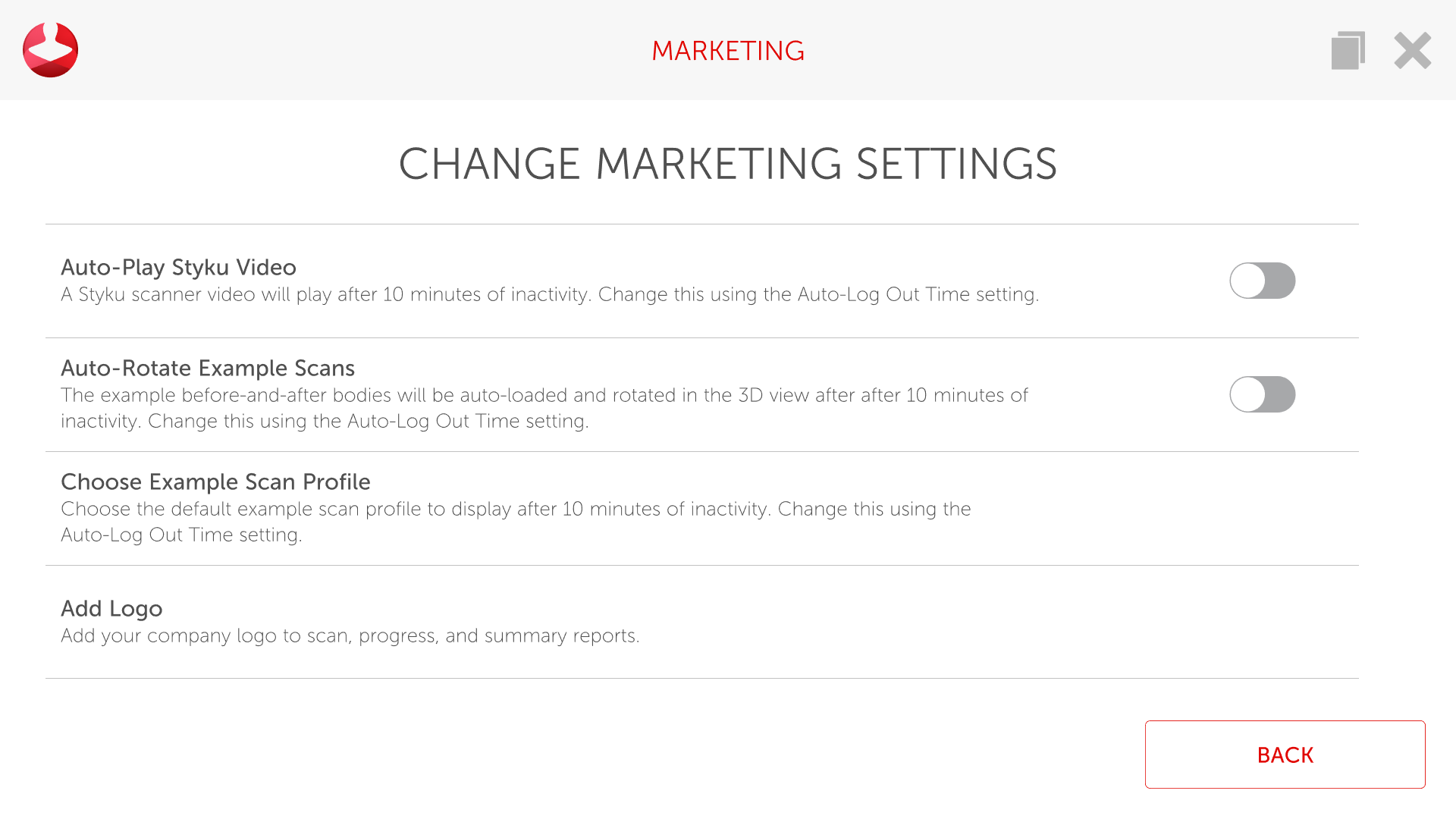Viewport: 1456px width, 819px height.
Task: Select the Auto-Rotate Example Scans label
Action: 208,369
